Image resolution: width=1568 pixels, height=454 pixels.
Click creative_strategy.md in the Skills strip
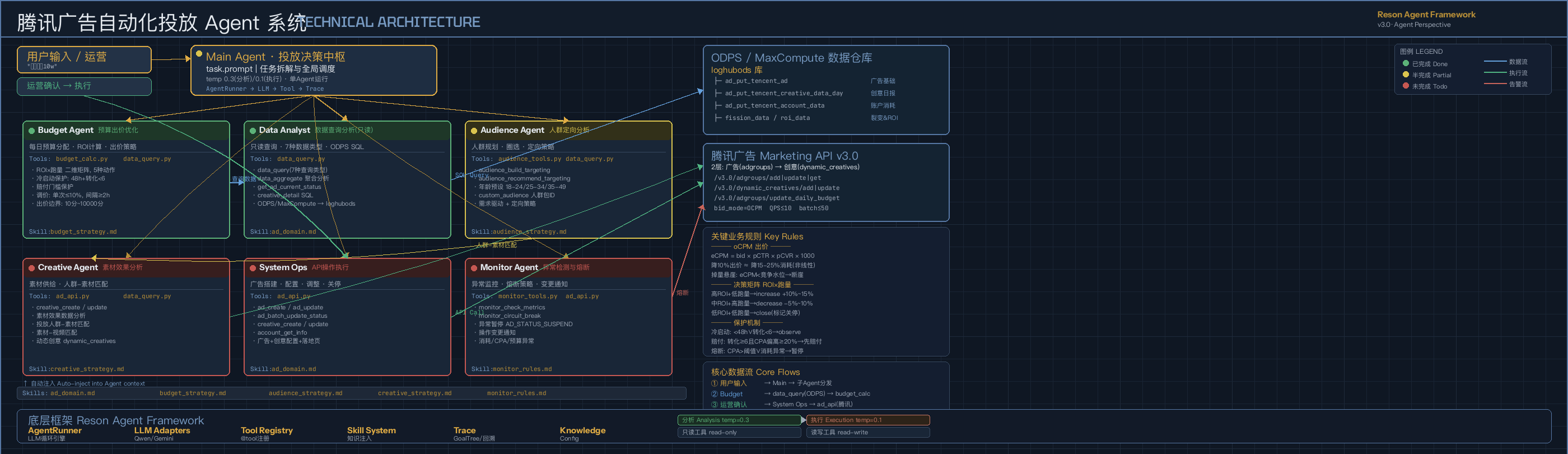[414, 393]
